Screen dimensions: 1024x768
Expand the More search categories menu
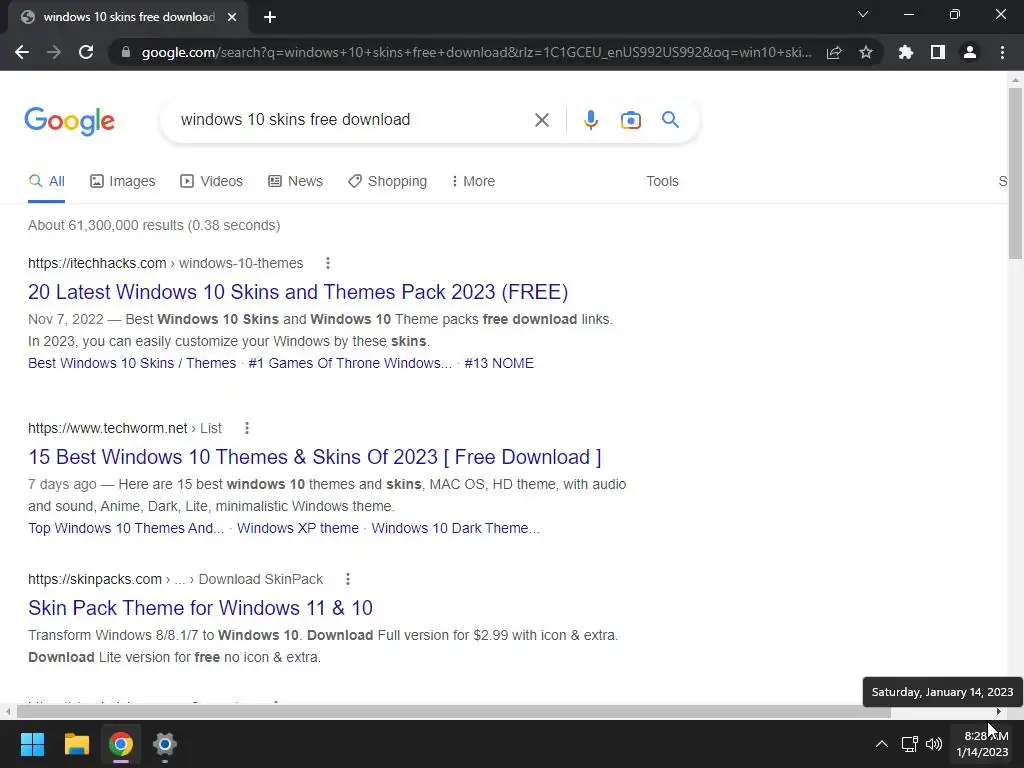473,181
